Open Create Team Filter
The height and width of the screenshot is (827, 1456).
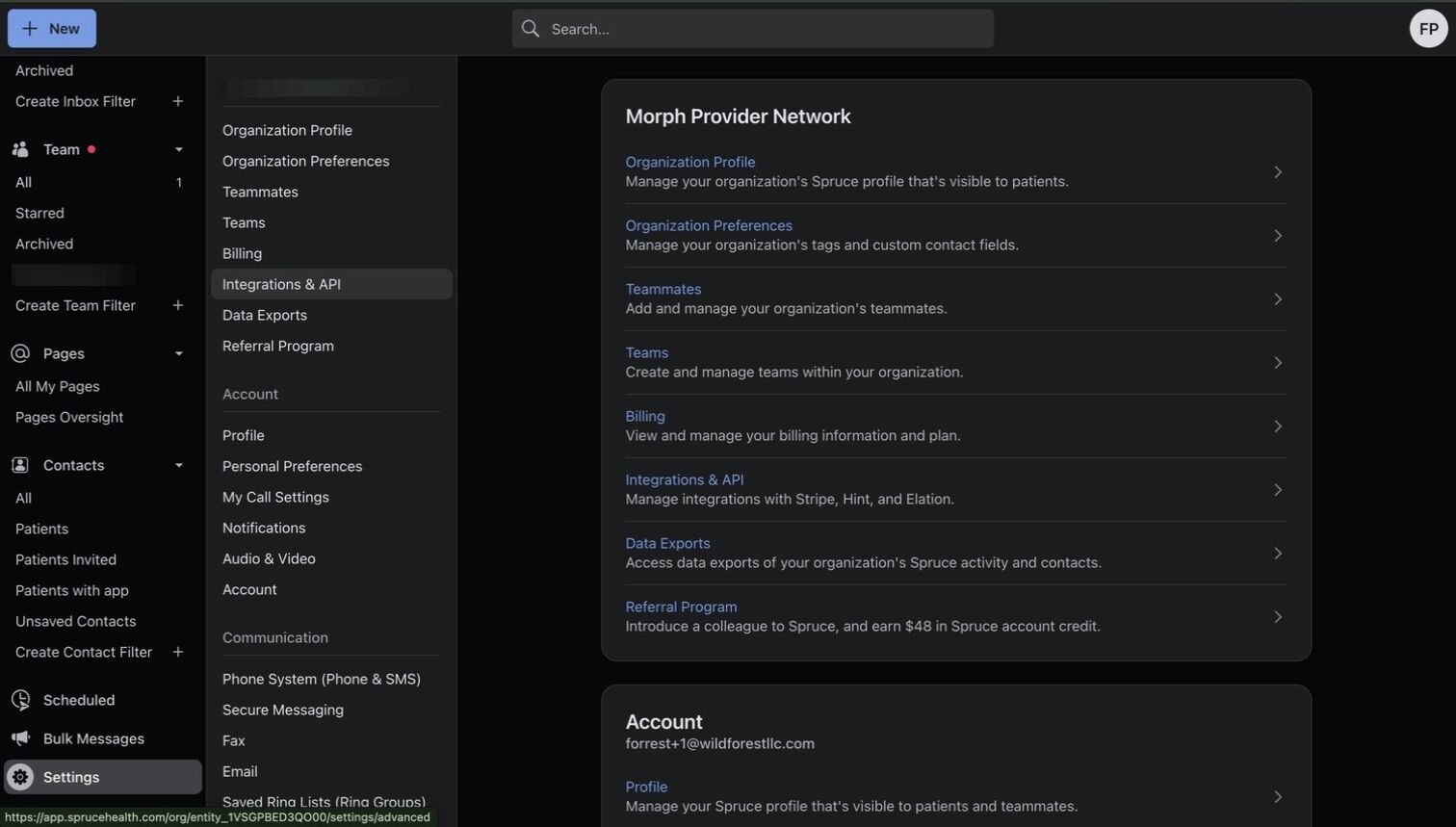coord(75,305)
